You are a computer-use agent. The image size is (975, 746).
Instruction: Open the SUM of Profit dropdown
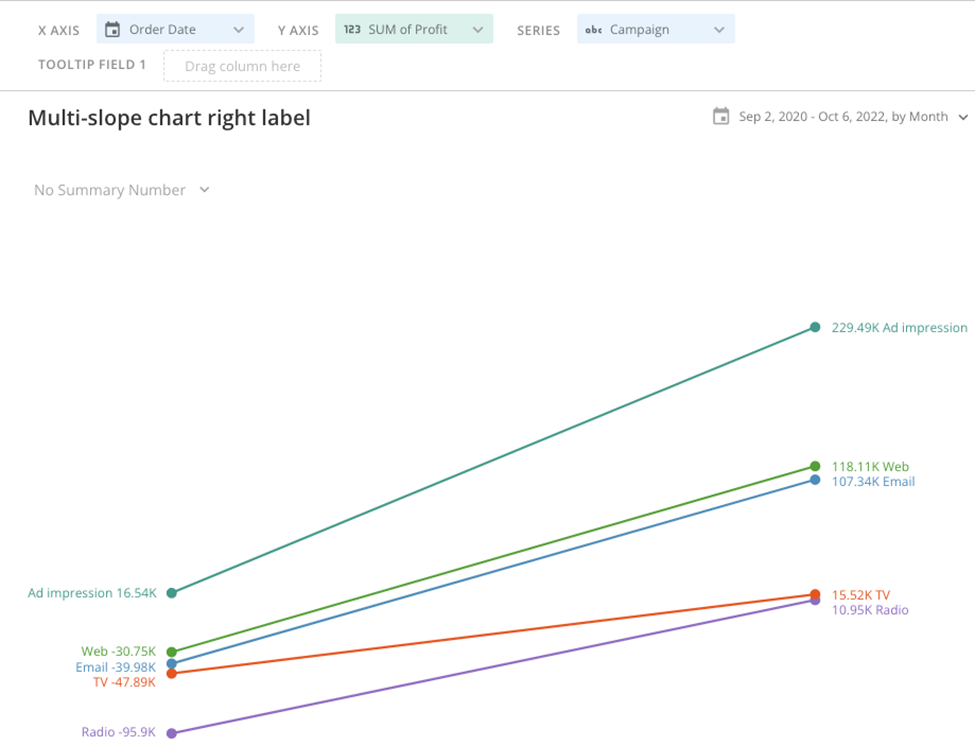475,29
